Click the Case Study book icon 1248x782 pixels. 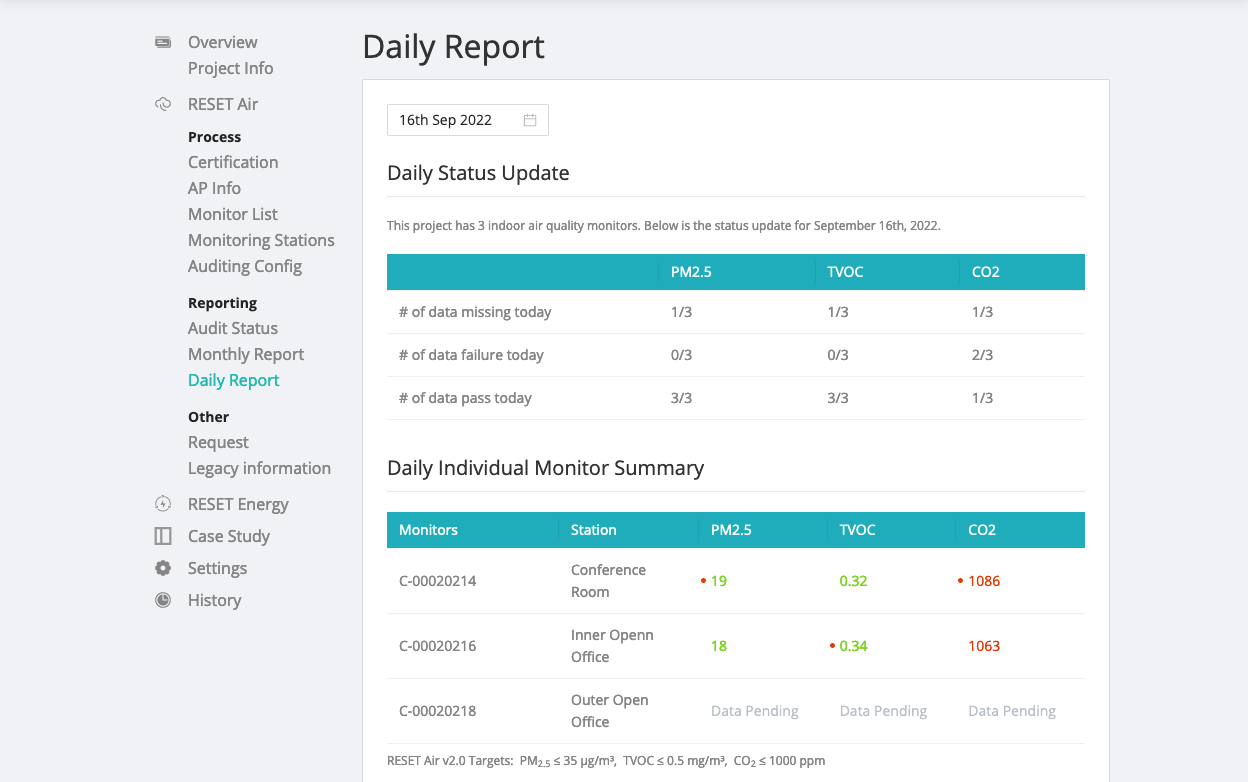pyautogui.click(x=162, y=536)
